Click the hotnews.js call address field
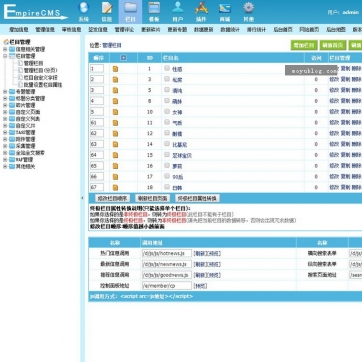The image size is (362, 362). pyautogui.click(x=167, y=253)
